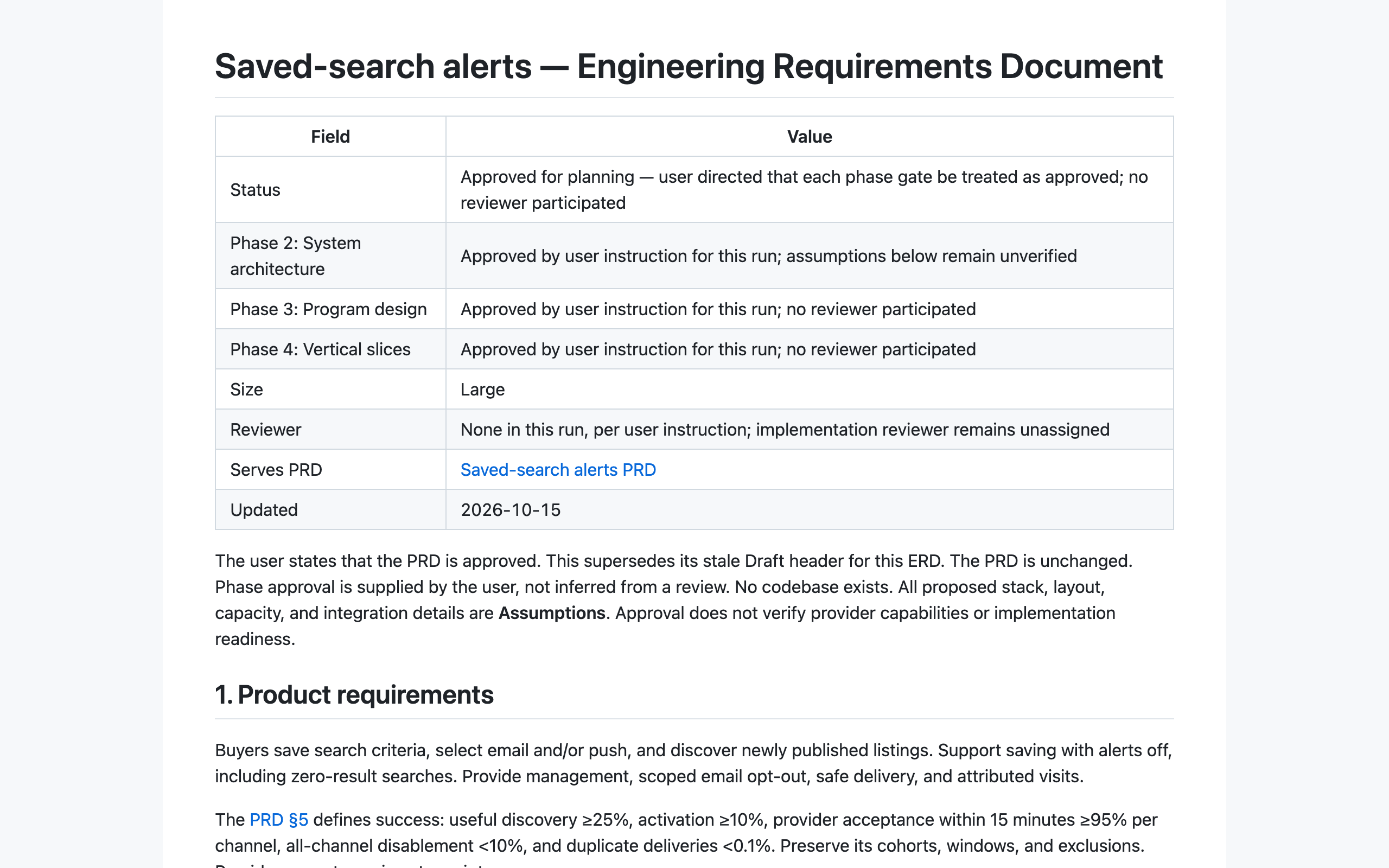This screenshot has height=868, width=1389.
Task: Click the 'Approved for planning' status value
Action: click(810, 189)
